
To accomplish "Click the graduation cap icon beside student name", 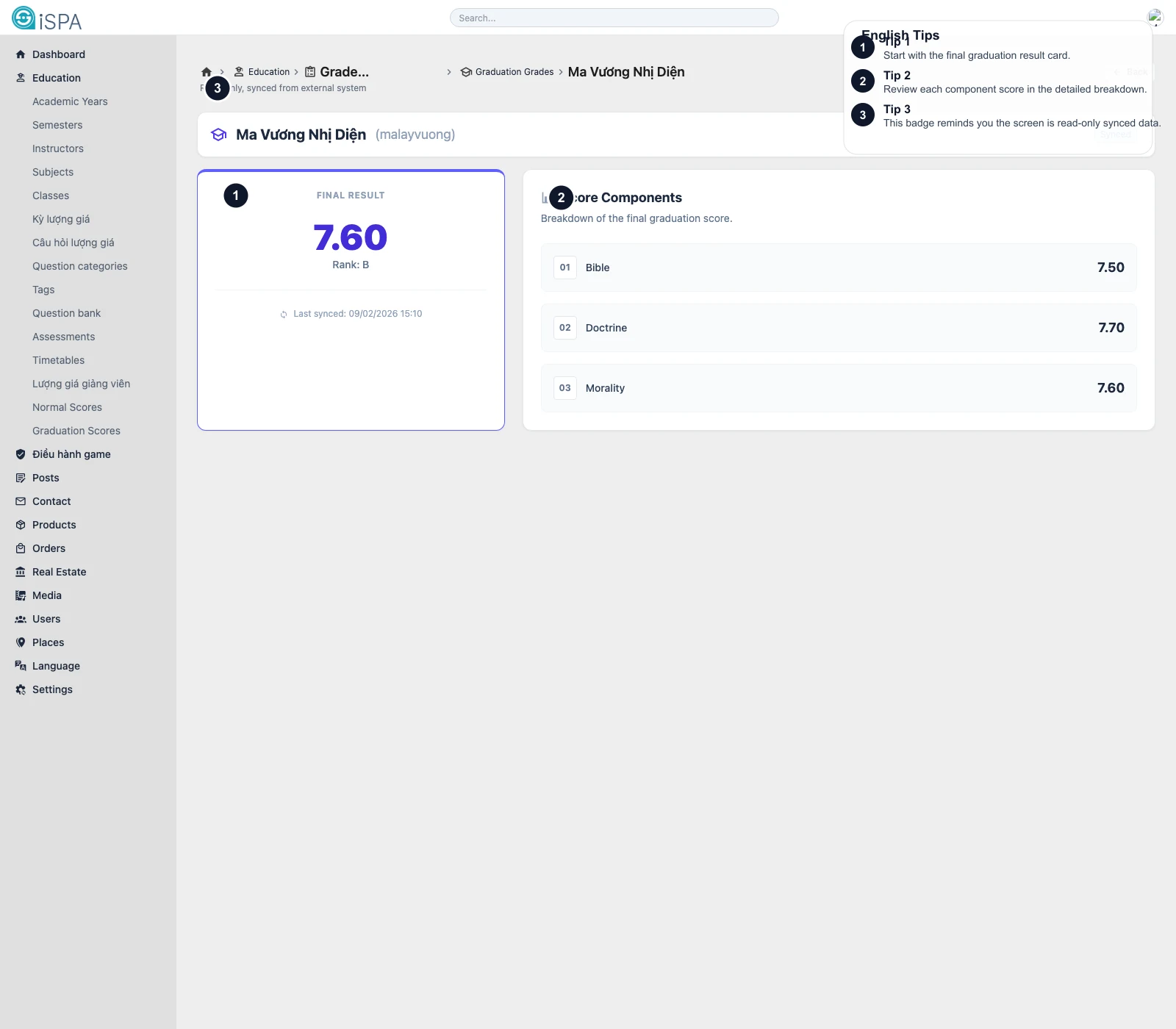I will click(x=219, y=135).
